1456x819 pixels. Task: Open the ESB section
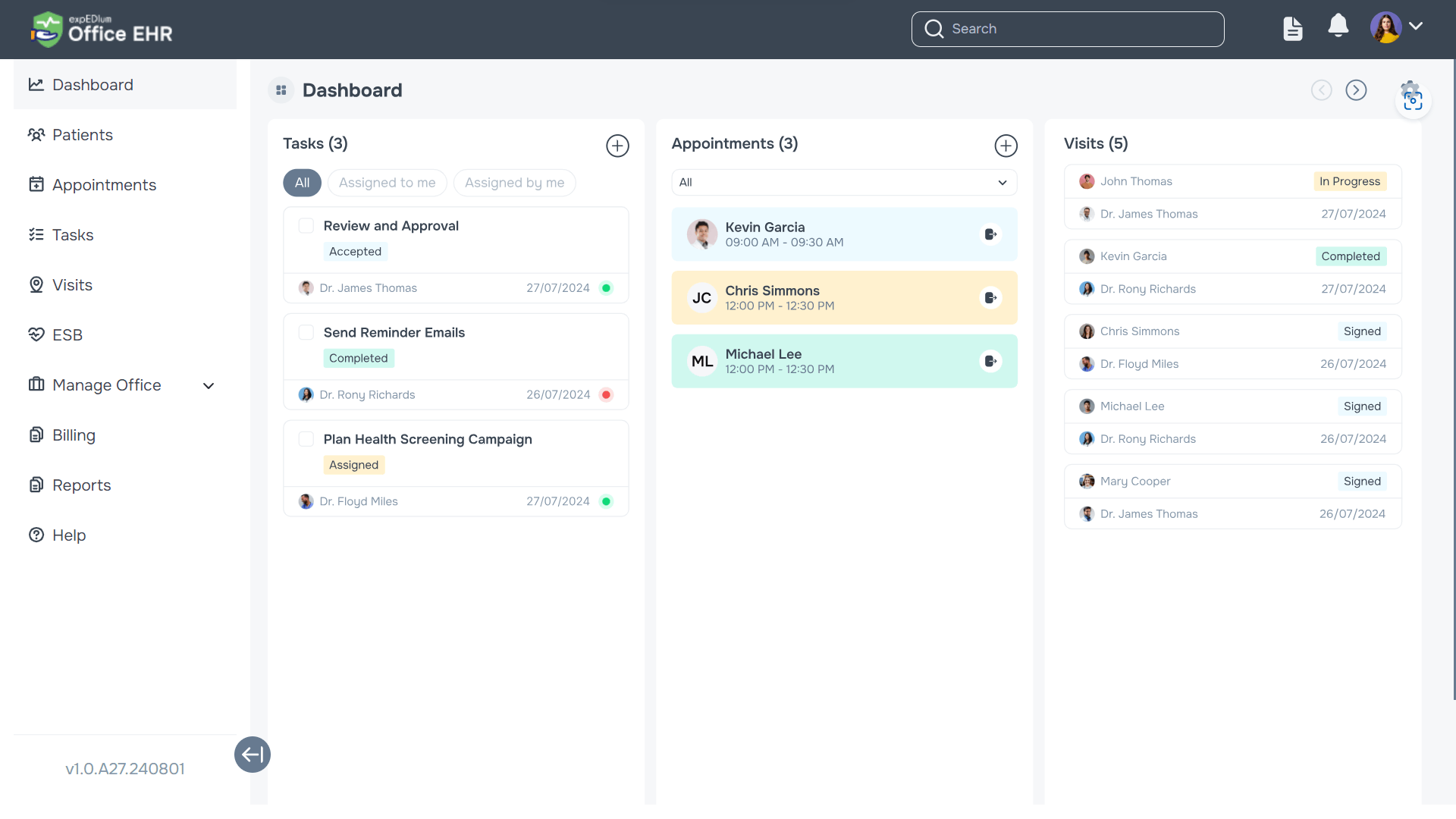tap(67, 334)
